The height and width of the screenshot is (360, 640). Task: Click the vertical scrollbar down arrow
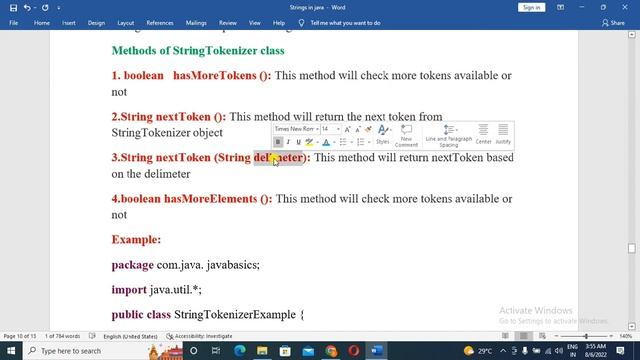click(632, 327)
